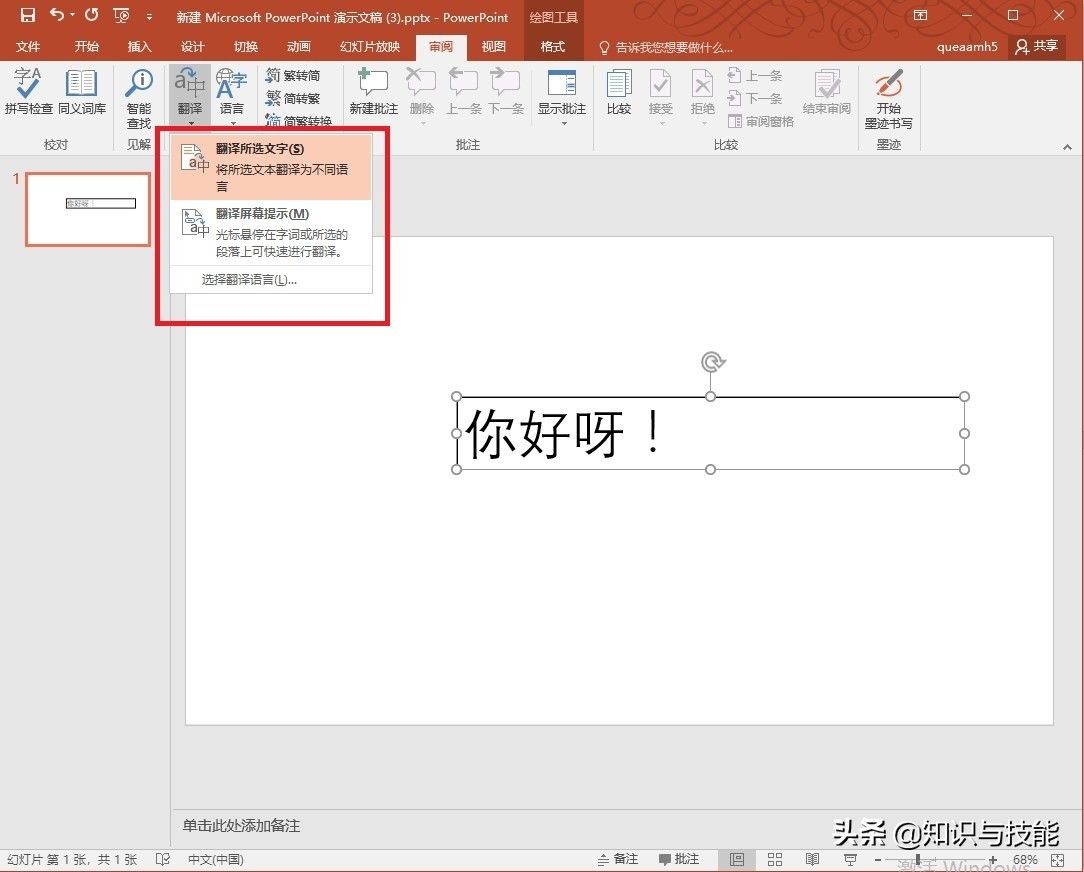Click the zoom slider handle
The width and height of the screenshot is (1084, 872).
pyautogui.click(x=917, y=860)
